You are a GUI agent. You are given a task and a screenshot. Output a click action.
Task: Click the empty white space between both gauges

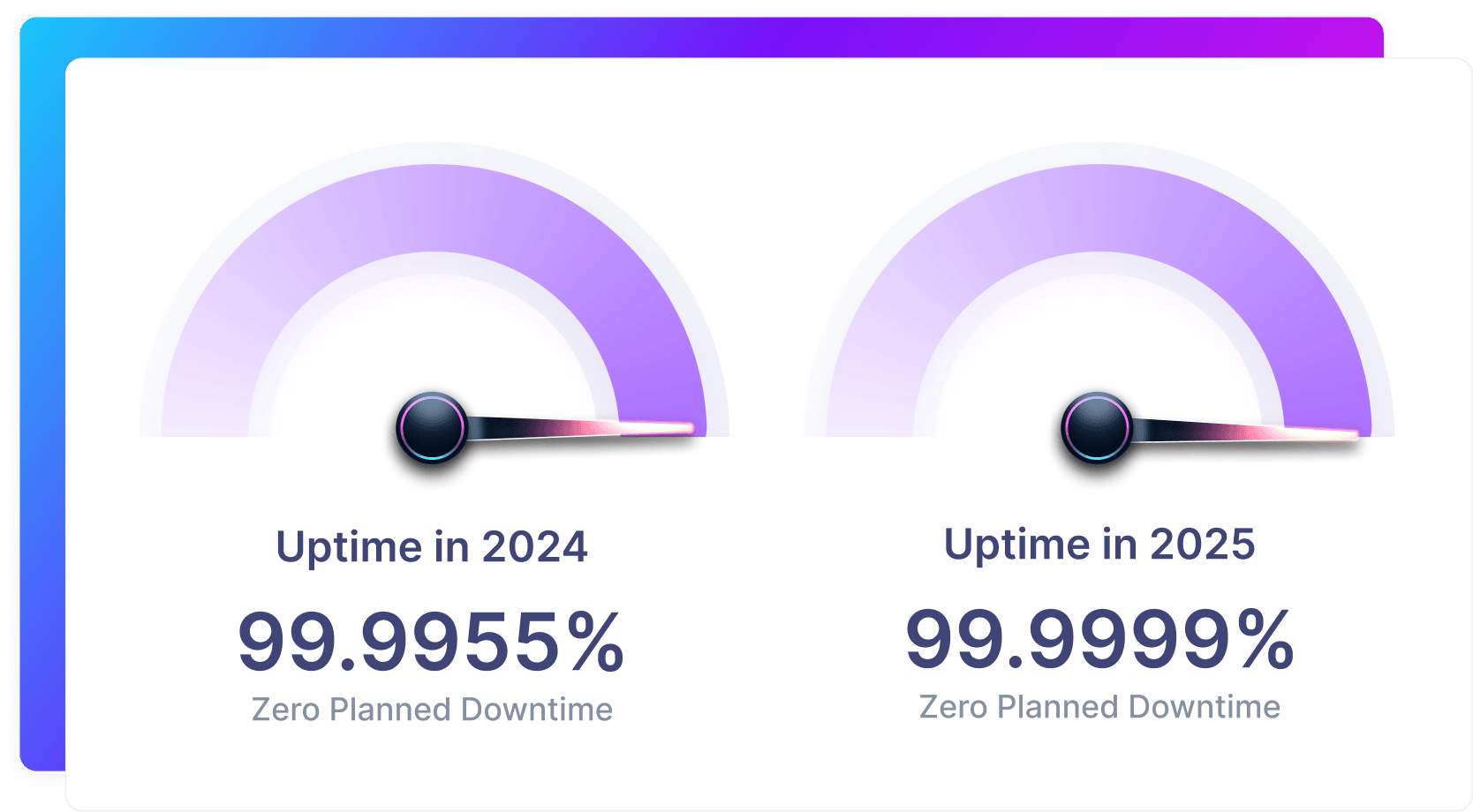(x=767, y=353)
